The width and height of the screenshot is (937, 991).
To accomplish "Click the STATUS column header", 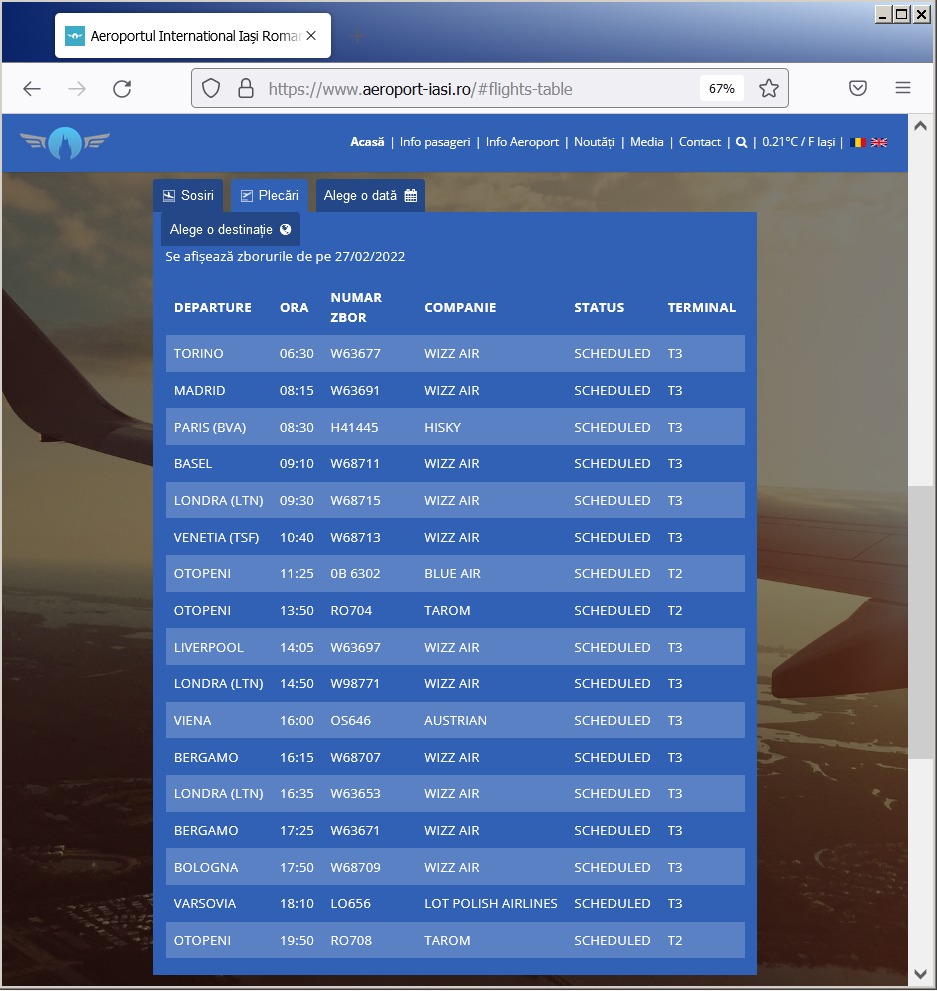I will [598, 308].
